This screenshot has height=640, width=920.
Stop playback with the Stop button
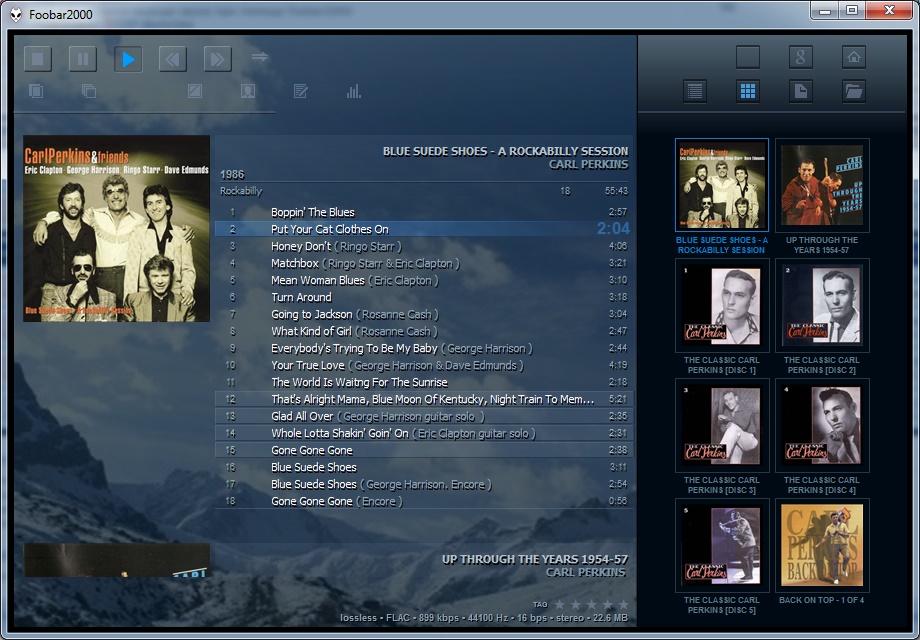point(38,59)
